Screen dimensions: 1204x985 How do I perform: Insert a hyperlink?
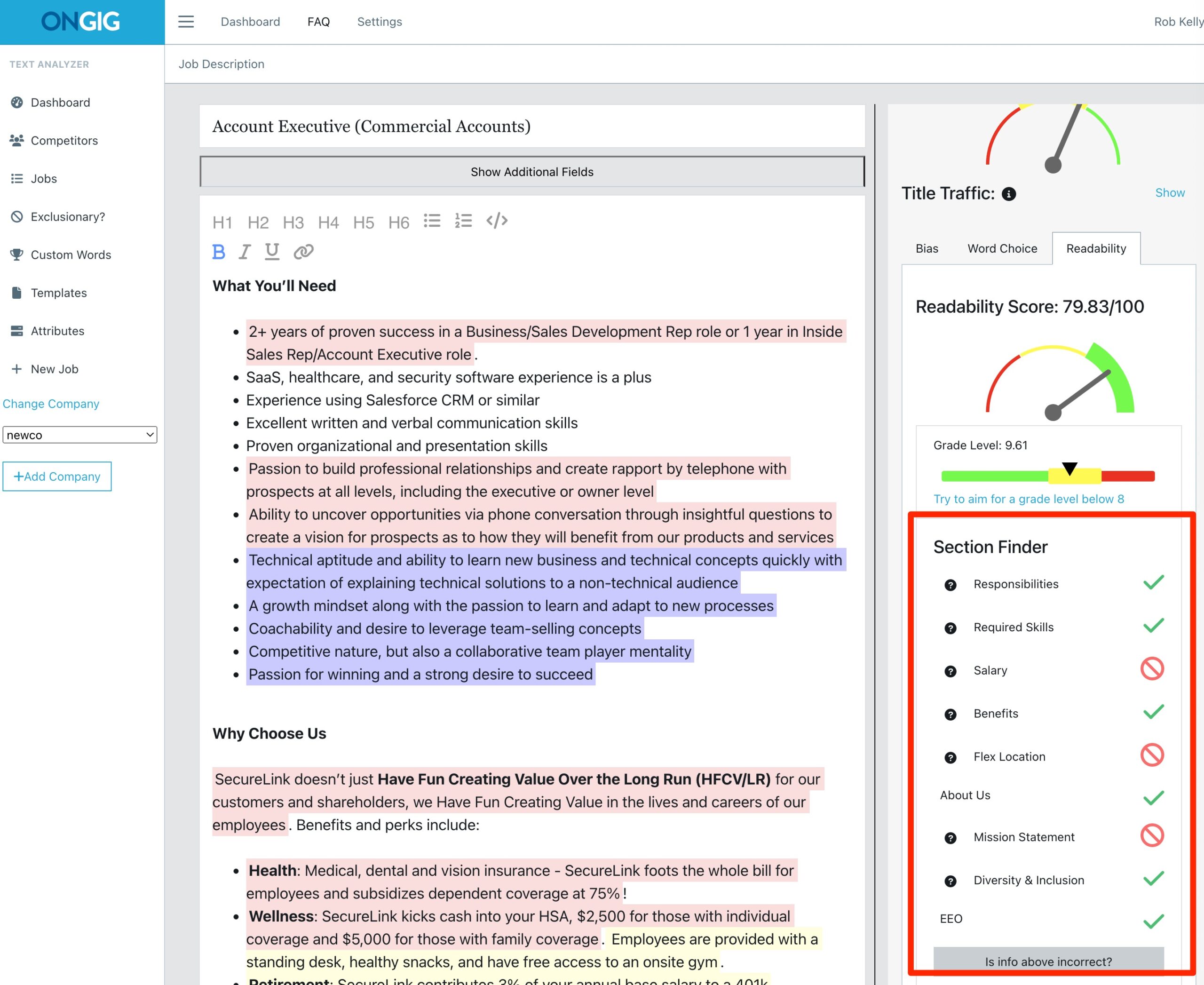point(303,251)
